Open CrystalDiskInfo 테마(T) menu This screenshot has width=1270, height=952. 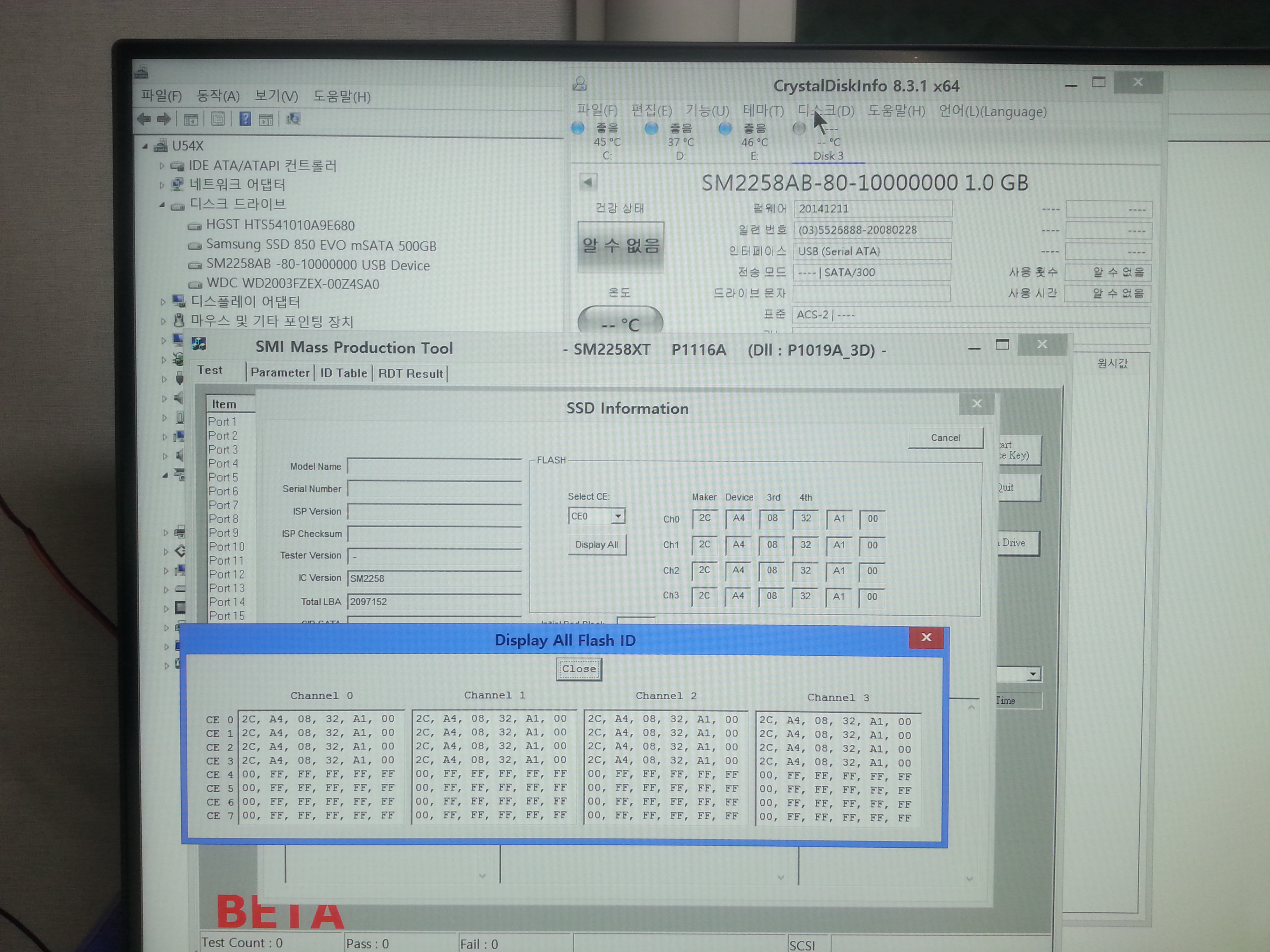[x=763, y=111]
